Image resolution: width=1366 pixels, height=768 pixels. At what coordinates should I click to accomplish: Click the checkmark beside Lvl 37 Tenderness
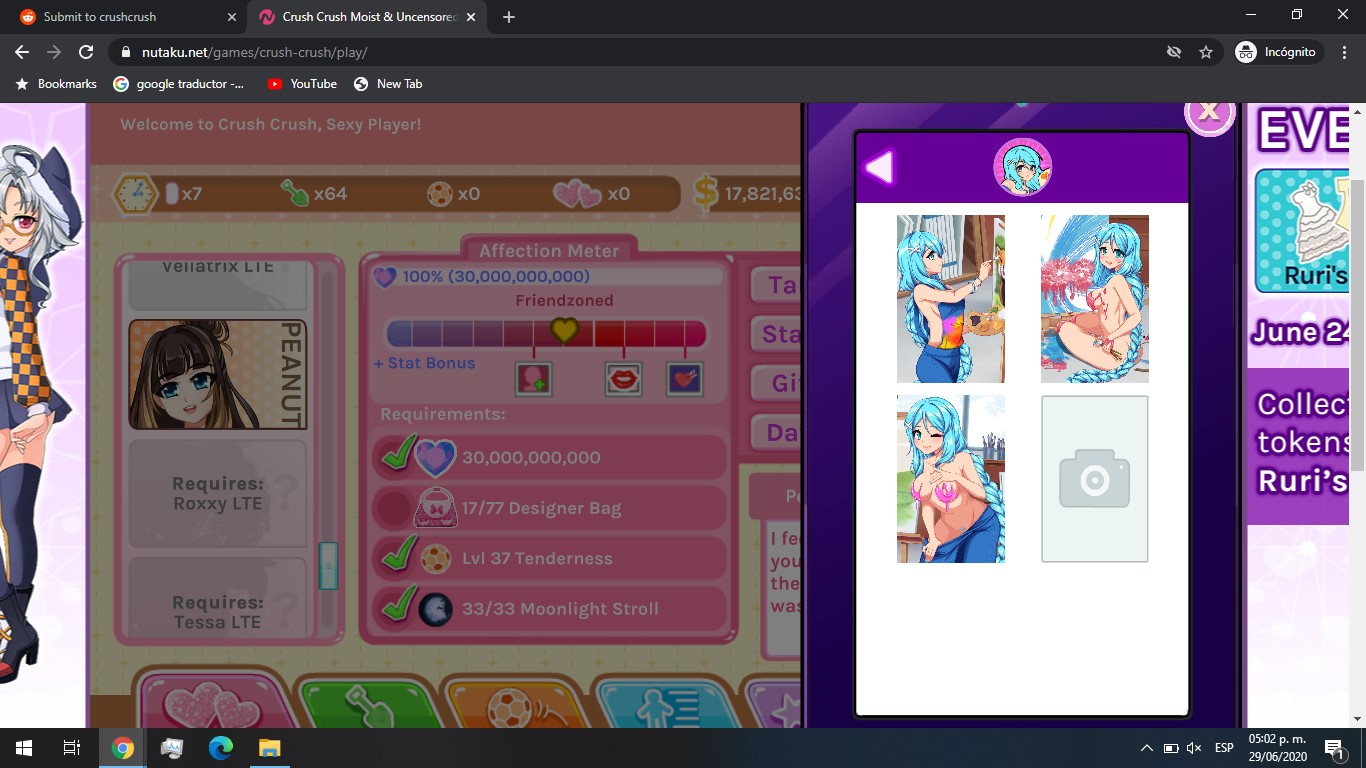(399, 555)
